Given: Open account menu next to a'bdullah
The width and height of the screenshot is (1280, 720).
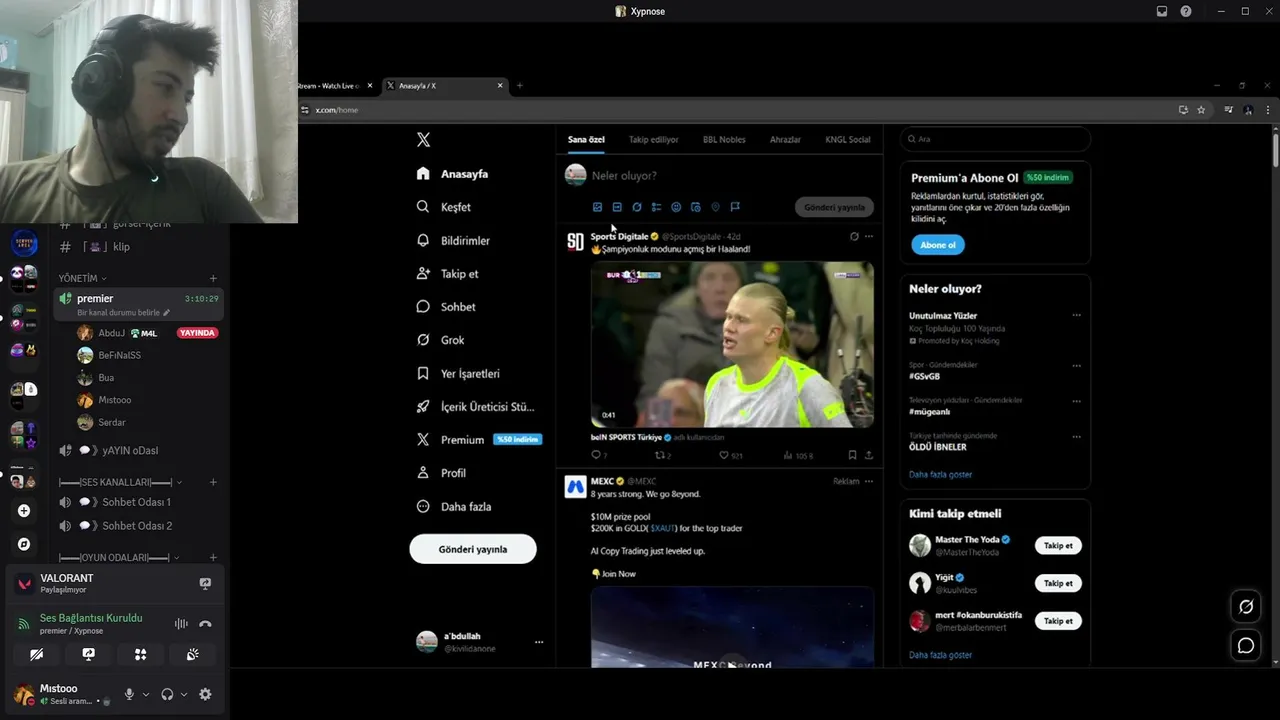Looking at the screenshot, I should click(x=539, y=642).
